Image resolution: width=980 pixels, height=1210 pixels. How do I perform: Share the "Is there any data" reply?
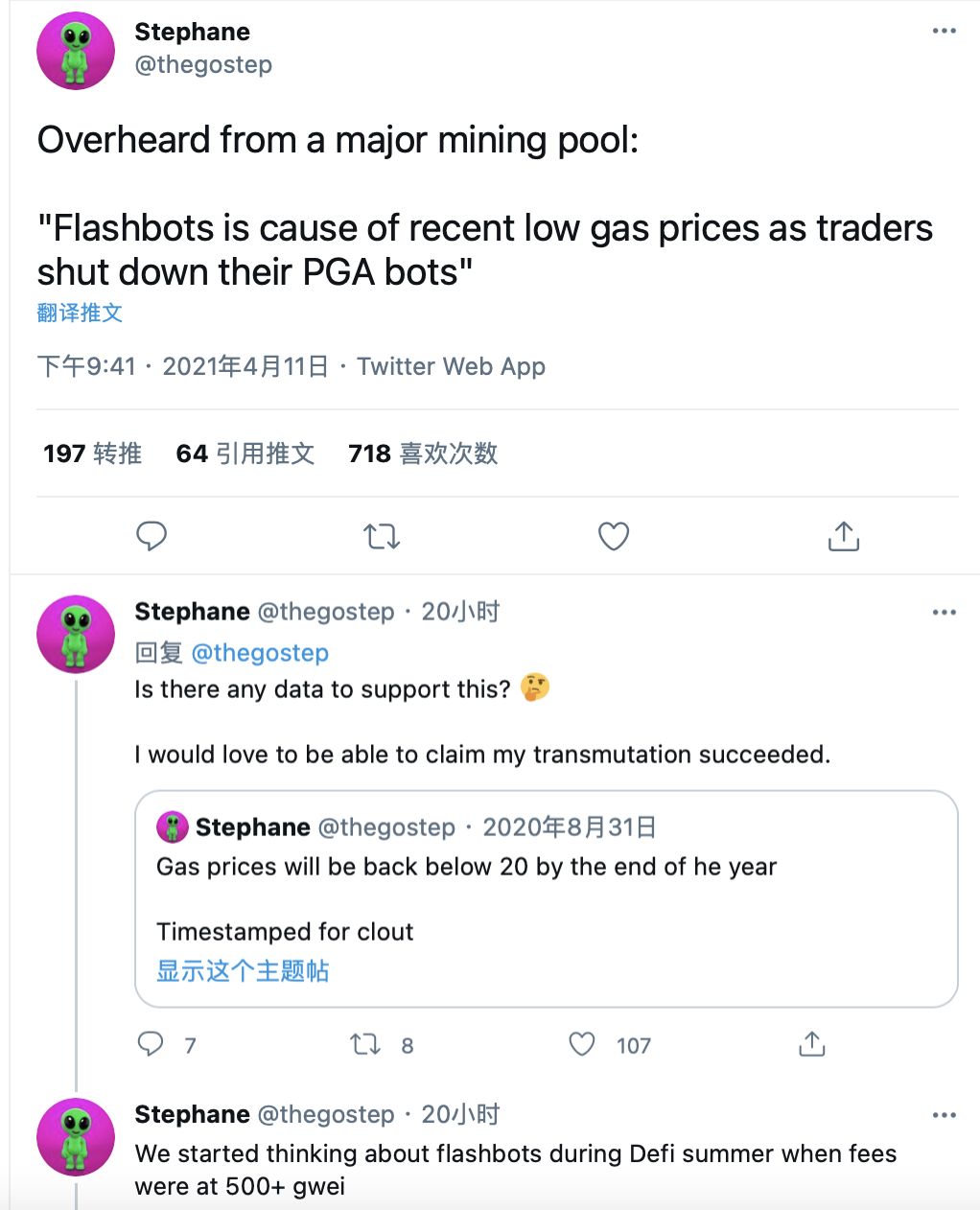pos(811,1044)
